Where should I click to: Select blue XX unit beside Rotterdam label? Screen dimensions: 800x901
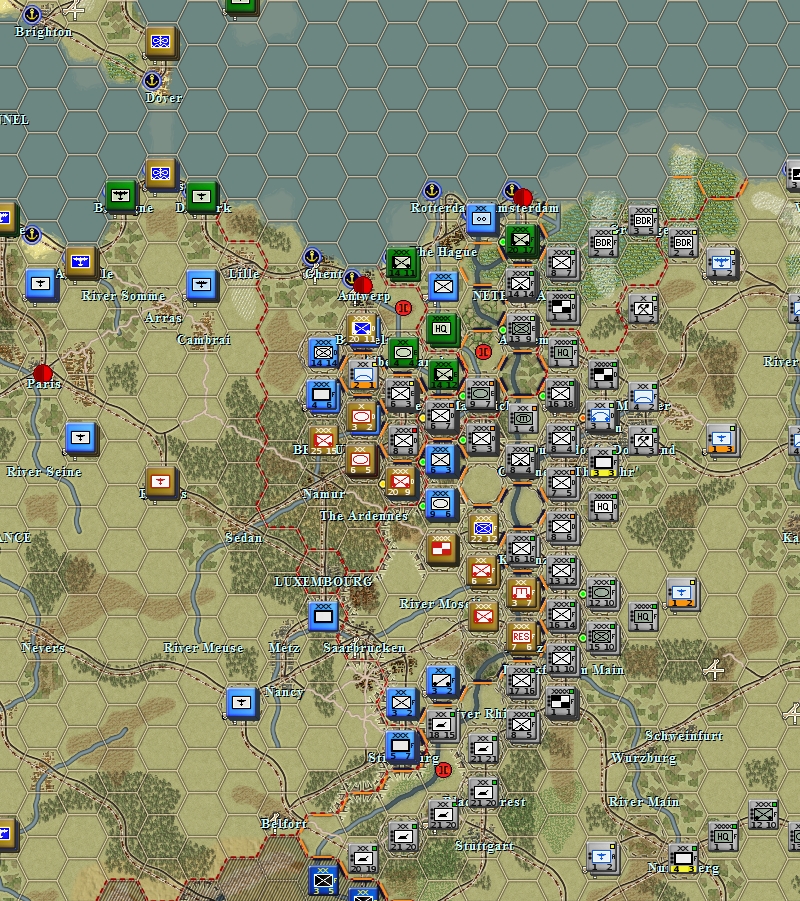pyautogui.click(x=481, y=218)
